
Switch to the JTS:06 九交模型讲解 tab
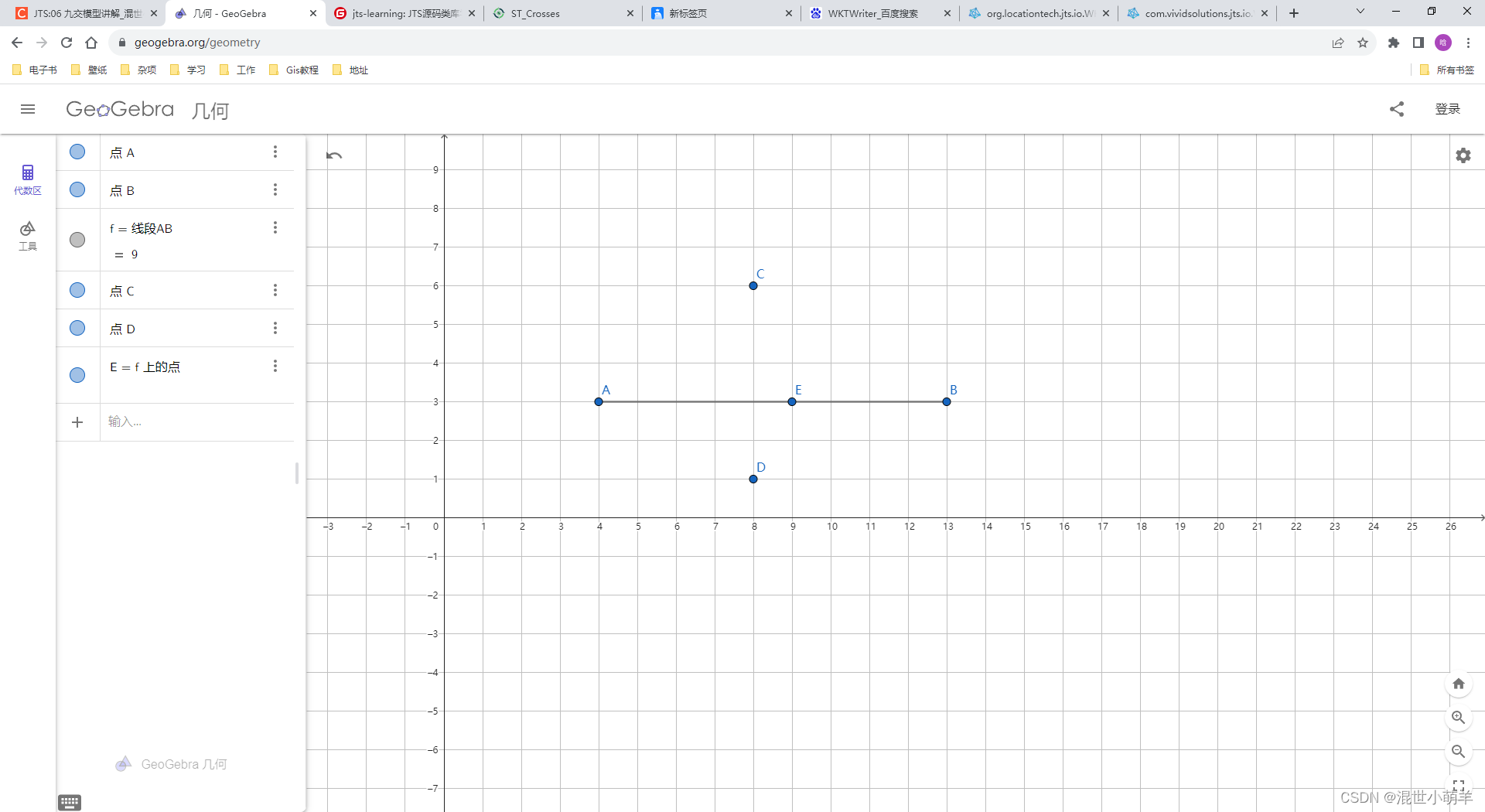pos(86,13)
